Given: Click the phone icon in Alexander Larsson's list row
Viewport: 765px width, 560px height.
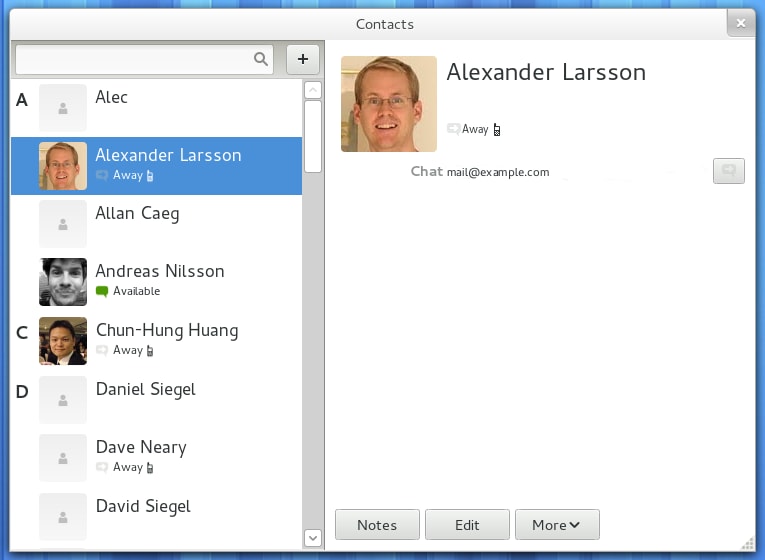Looking at the screenshot, I should pyautogui.click(x=150, y=176).
